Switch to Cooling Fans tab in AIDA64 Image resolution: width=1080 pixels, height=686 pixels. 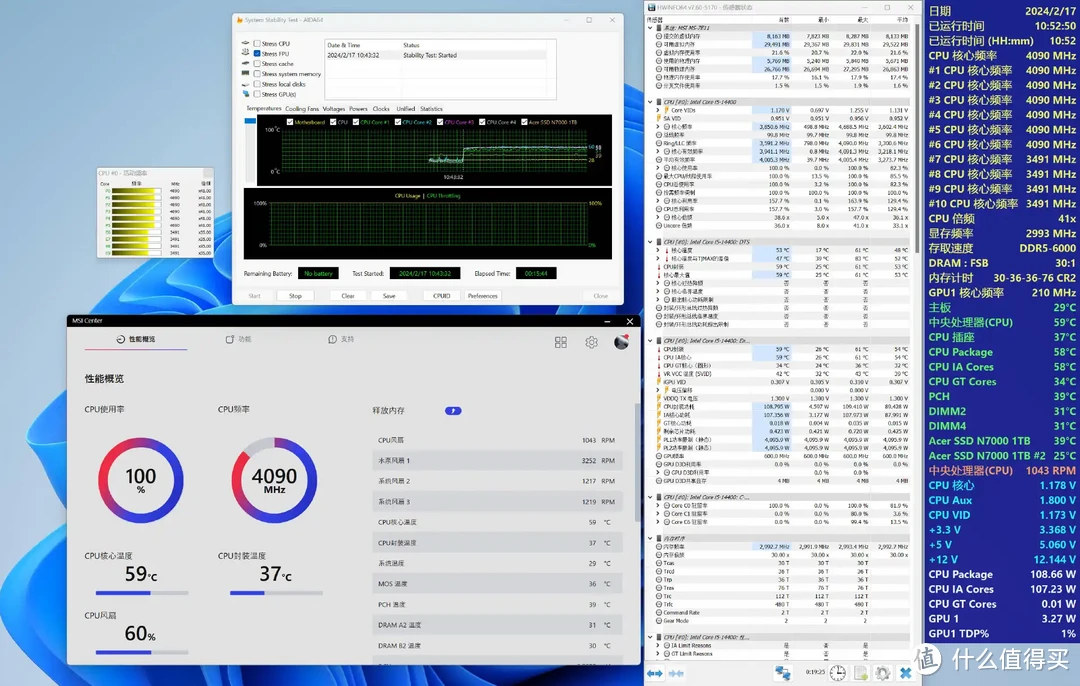tap(302, 109)
